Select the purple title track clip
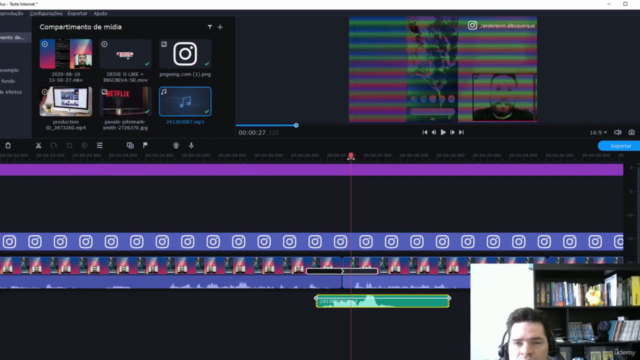The image size is (640, 360). click(311, 170)
